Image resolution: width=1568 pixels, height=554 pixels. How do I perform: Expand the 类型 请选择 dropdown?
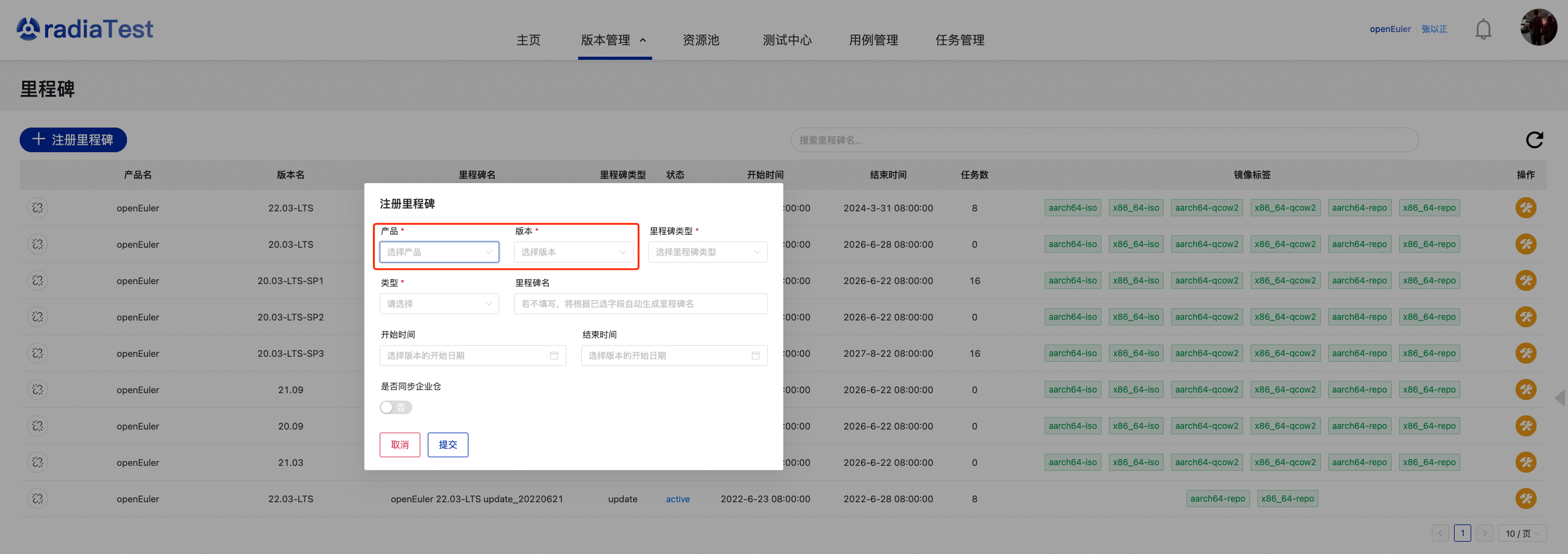439,304
